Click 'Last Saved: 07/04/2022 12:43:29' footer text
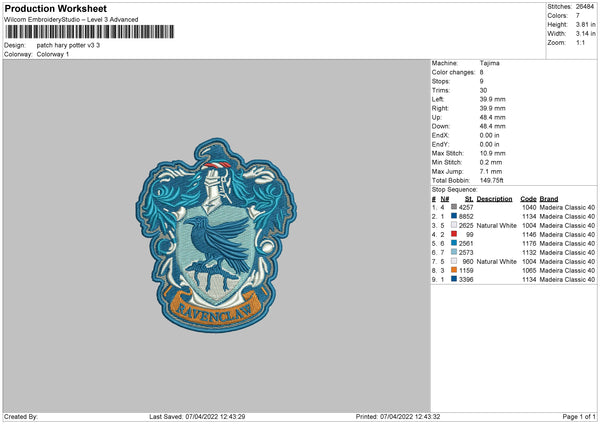 tap(197, 416)
